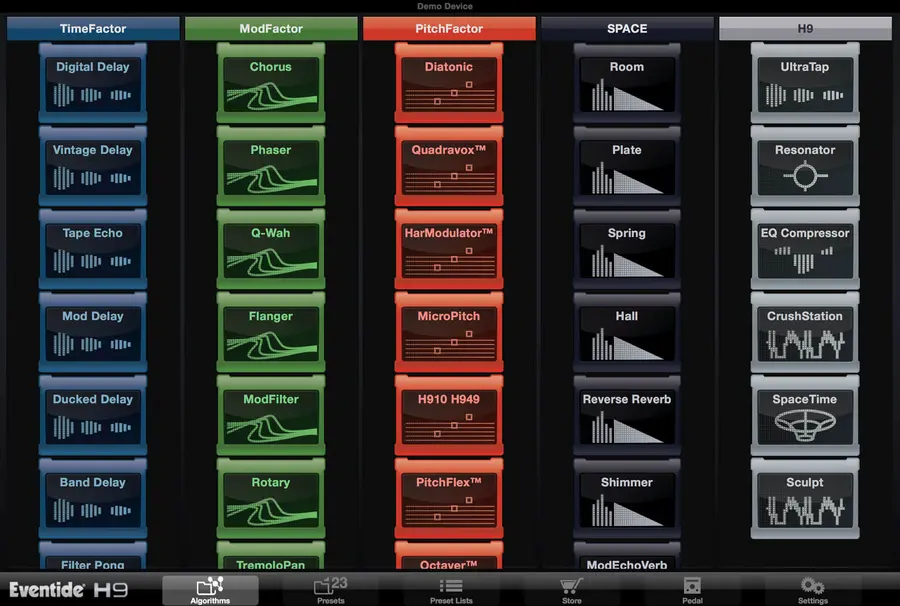This screenshot has width=900, height=606.
Task: Open the H910 H949 algorithm
Action: click(x=449, y=415)
